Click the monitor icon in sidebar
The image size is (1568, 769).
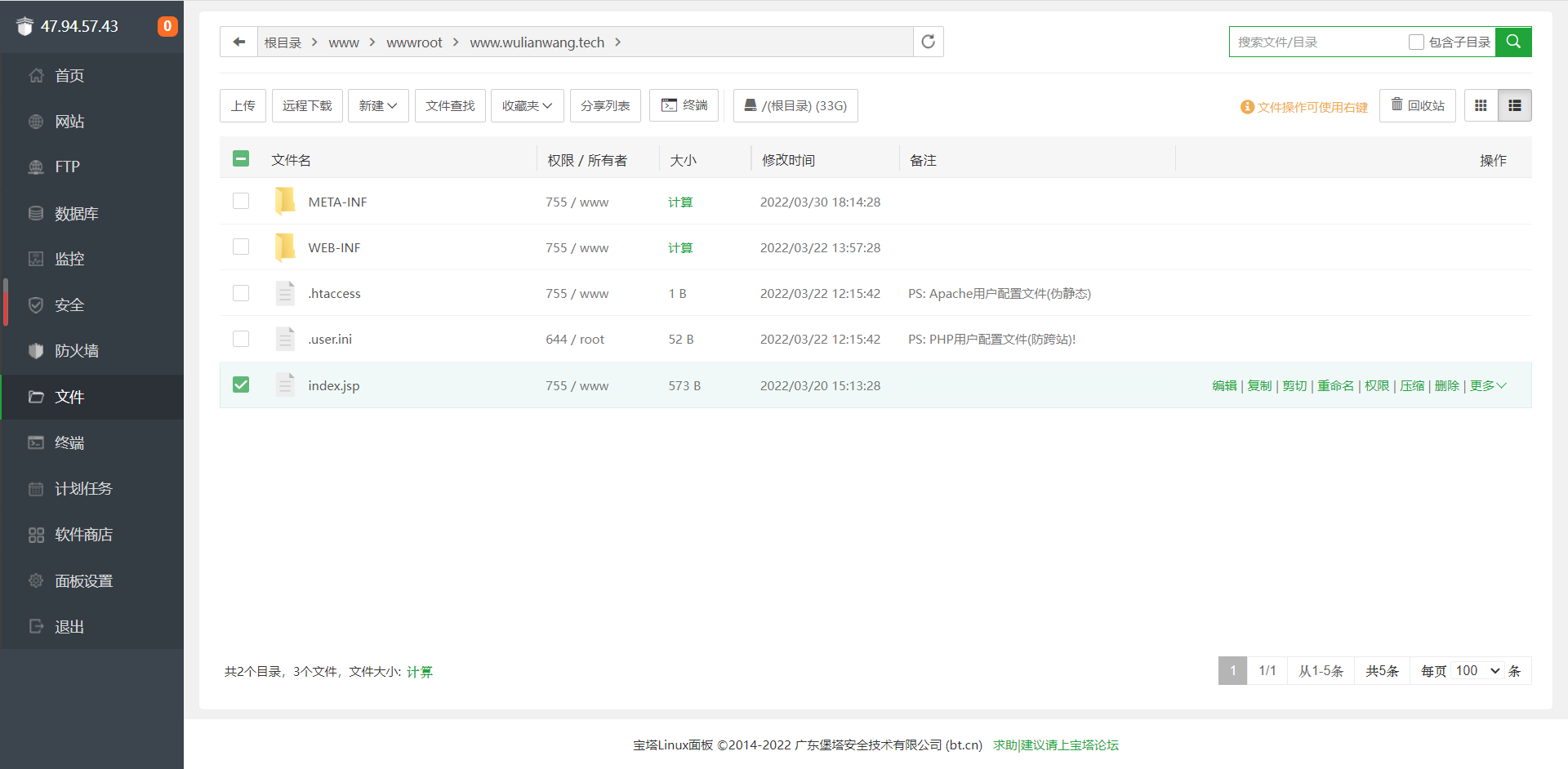click(x=36, y=259)
